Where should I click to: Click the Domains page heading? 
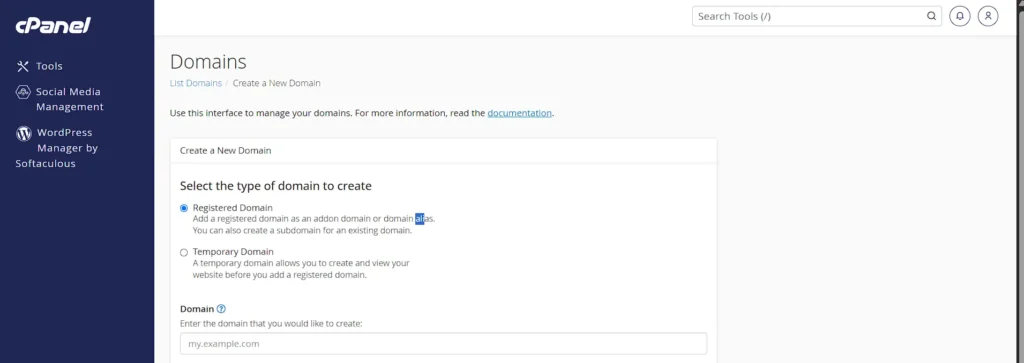click(208, 62)
